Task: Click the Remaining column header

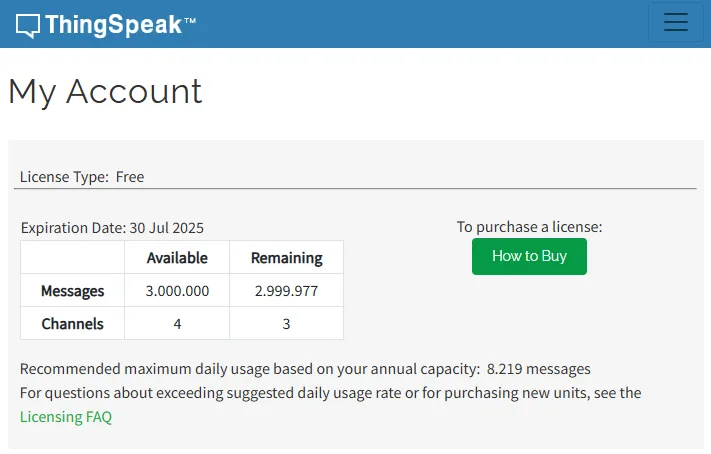Action: [x=286, y=258]
